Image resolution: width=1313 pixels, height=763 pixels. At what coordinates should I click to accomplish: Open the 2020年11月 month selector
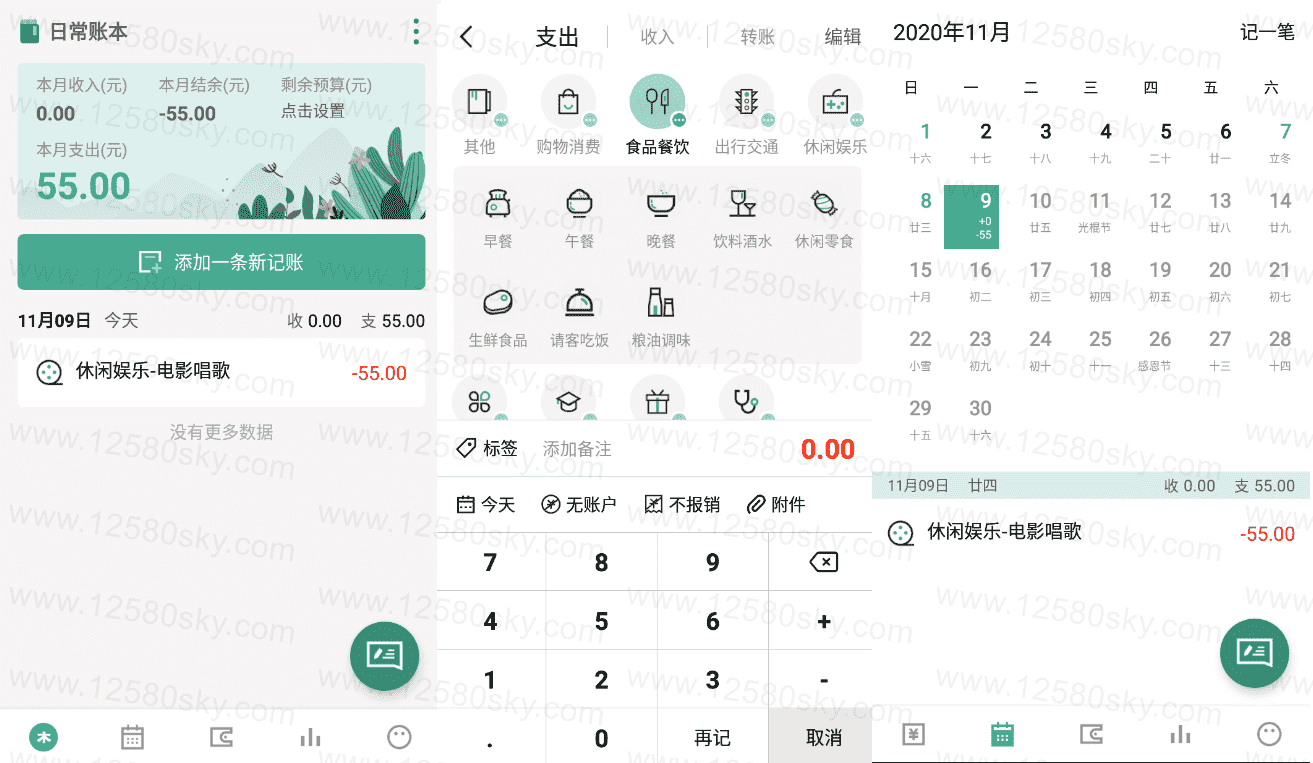coord(951,32)
